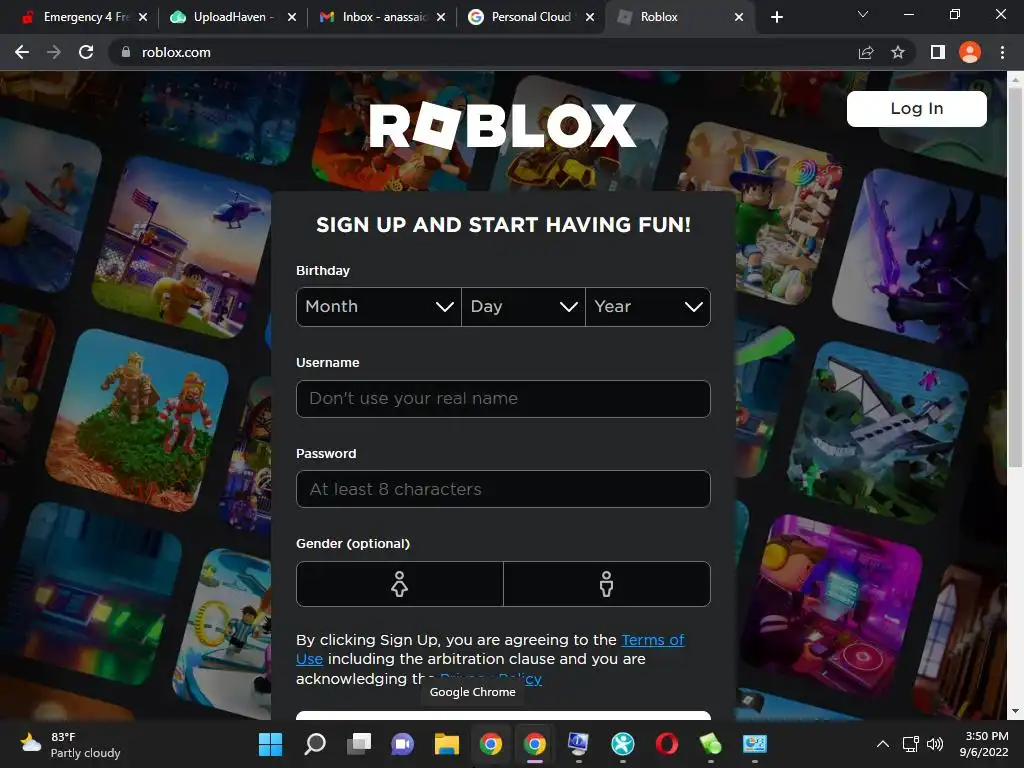Open the weather widget showing 83°F
The width and height of the screenshot is (1024, 768).
pyautogui.click(x=70, y=744)
